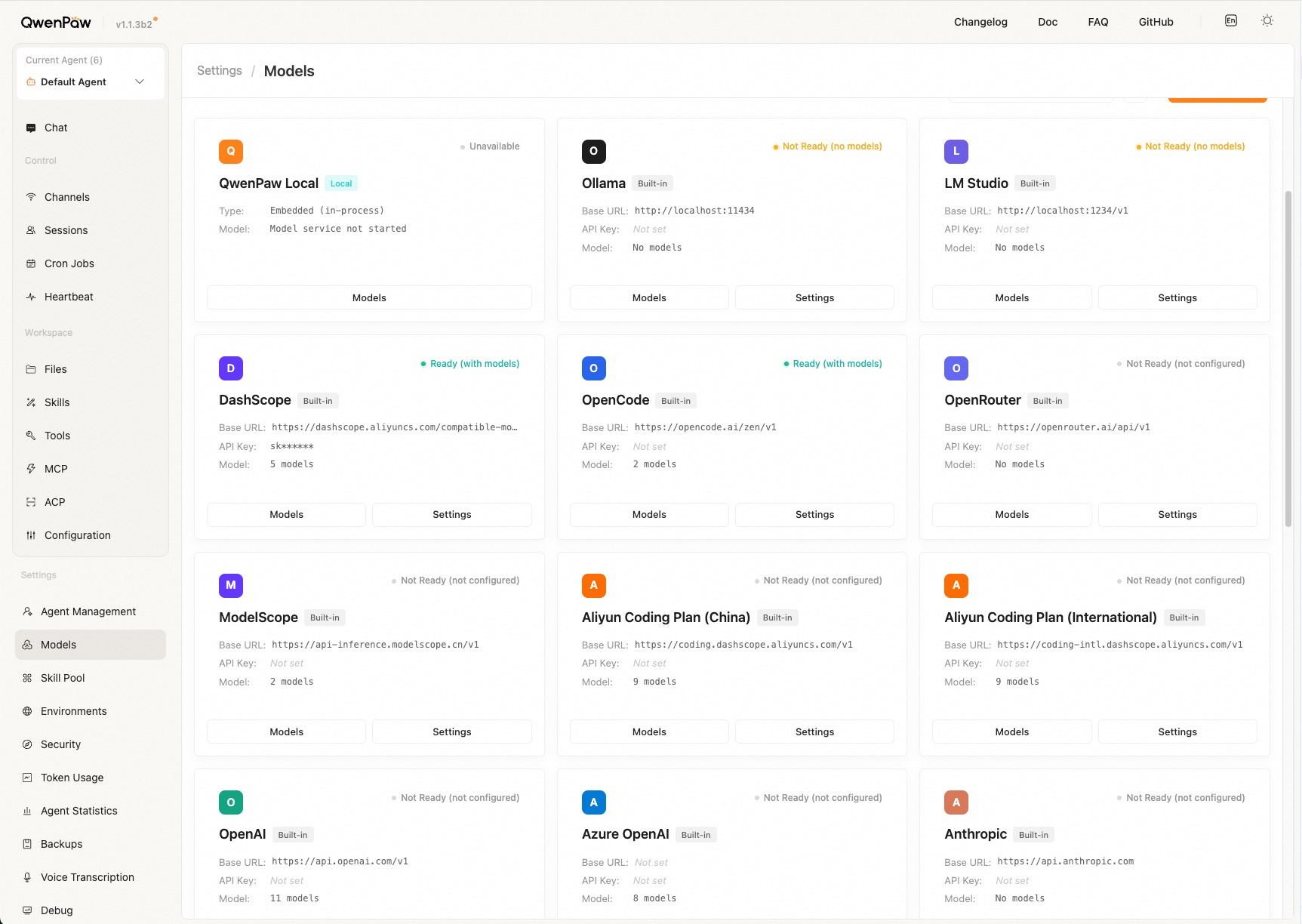The image size is (1302, 924).
Task: Open Models for Aliyun Coding Plan (International)
Action: pyautogui.click(x=1011, y=731)
